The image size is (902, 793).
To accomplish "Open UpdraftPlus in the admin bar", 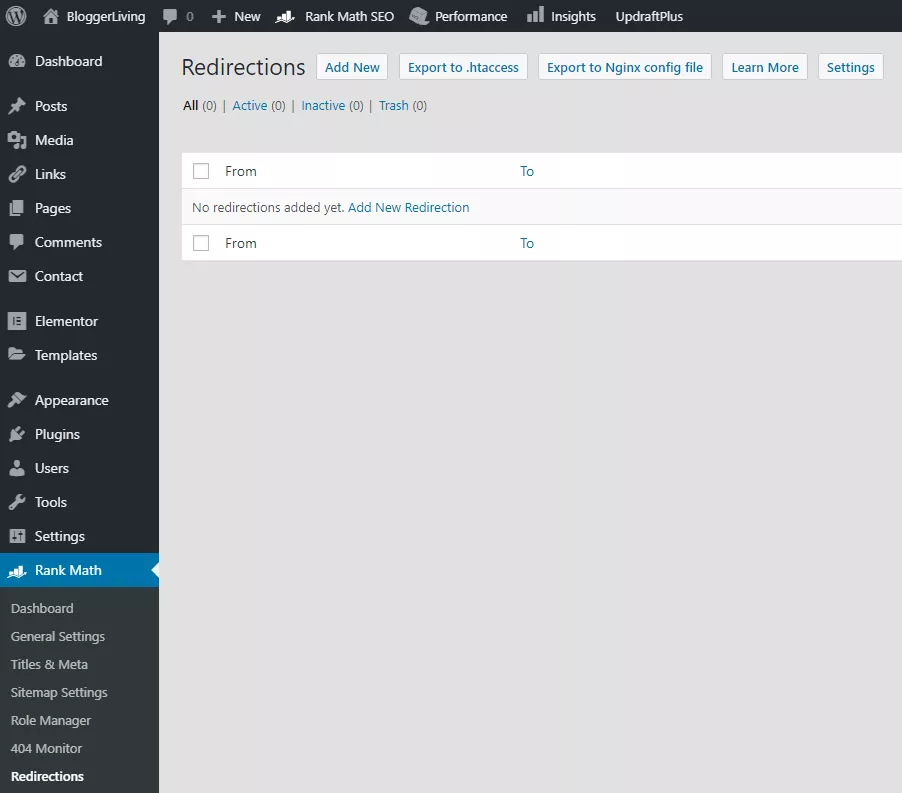I will point(649,16).
